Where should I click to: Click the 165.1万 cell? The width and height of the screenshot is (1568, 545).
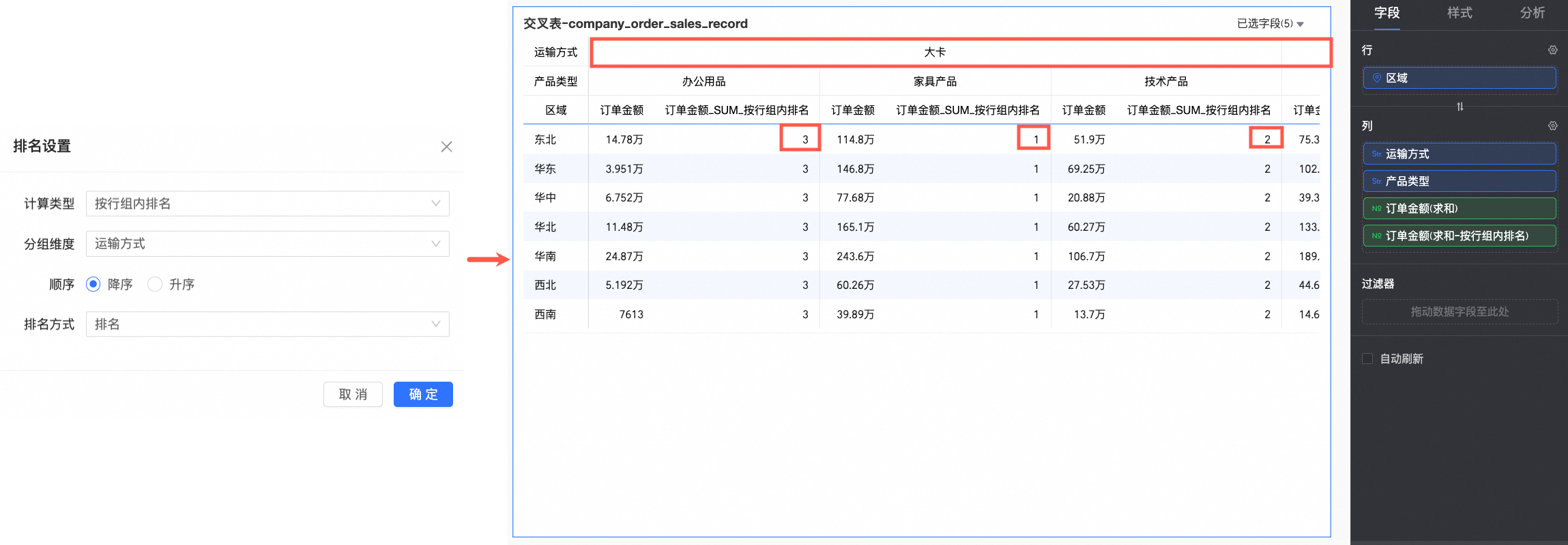click(x=855, y=227)
